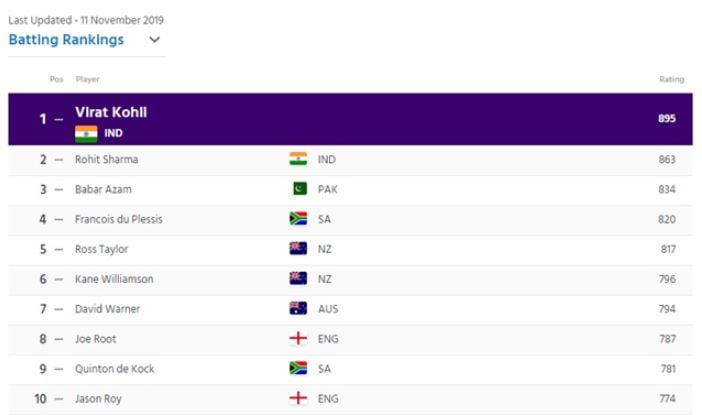Open David Warner player entry
The image size is (702, 415).
coord(106,309)
